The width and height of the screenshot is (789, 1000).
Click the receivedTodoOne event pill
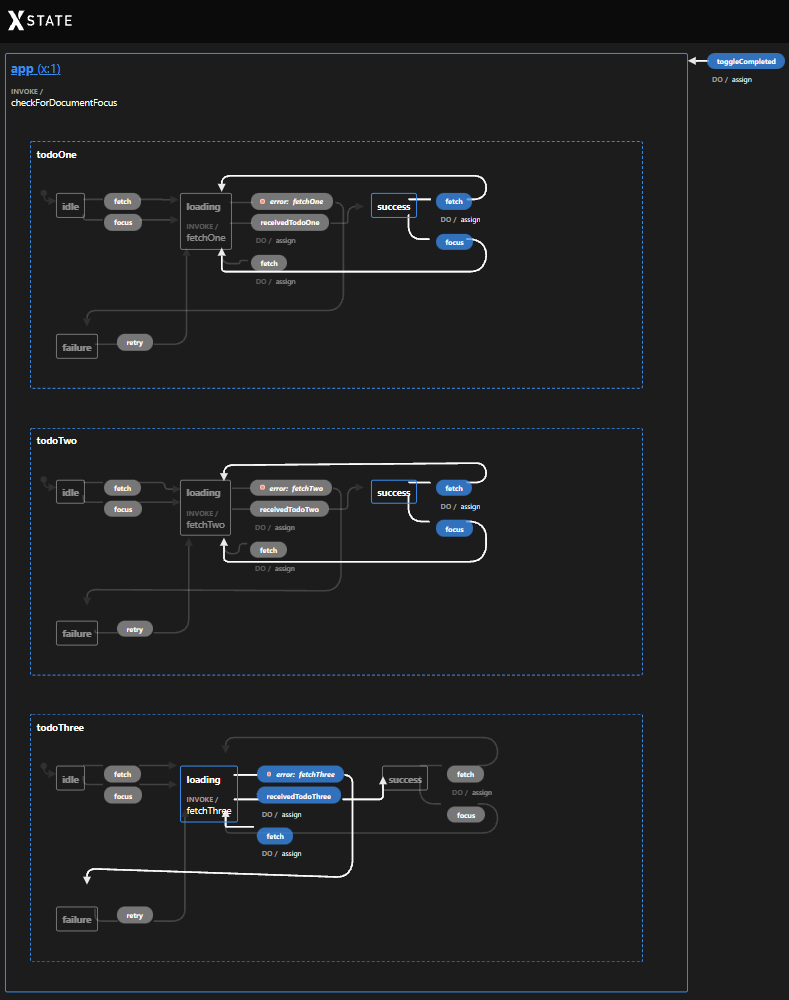pyautogui.click(x=289, y=222)
